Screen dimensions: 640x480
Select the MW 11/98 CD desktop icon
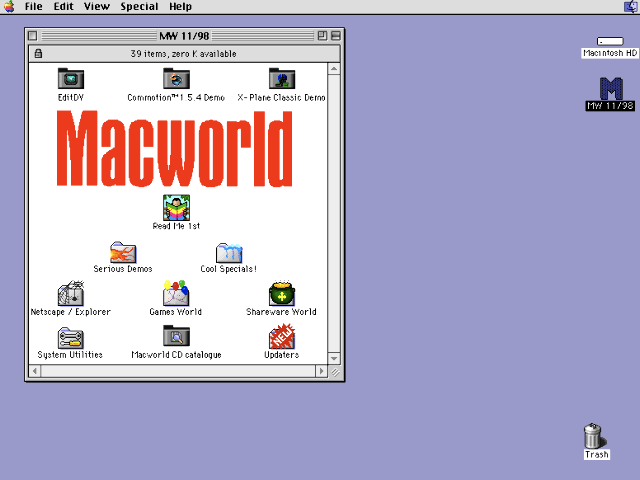click(x=611, y=88)
